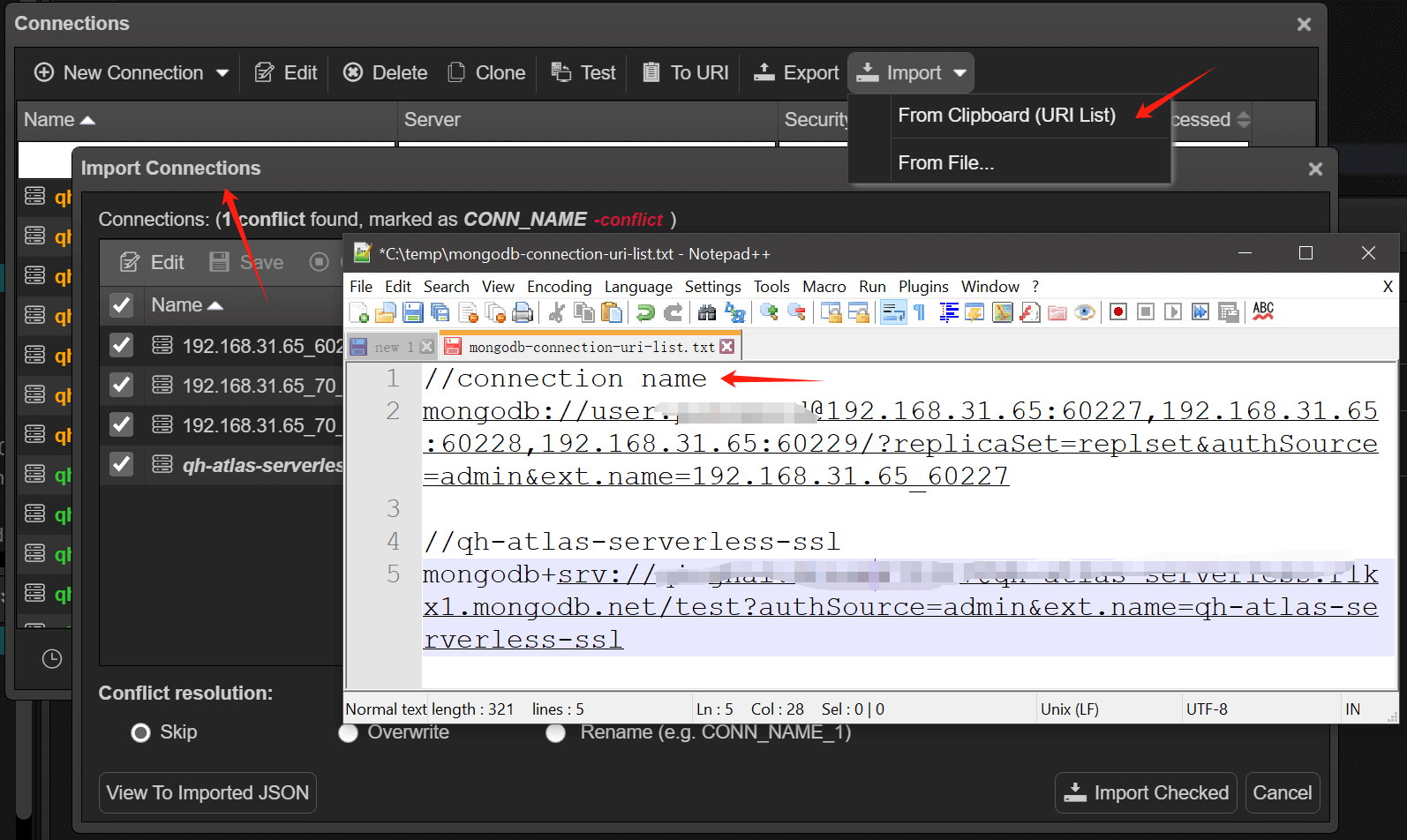Click the Export toolbar button

pos(795,73)
